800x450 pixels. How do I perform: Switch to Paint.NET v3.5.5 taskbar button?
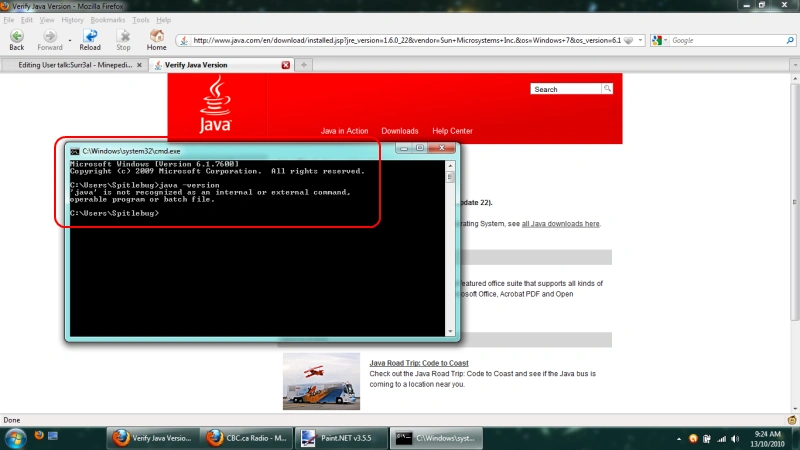(340, 438)
